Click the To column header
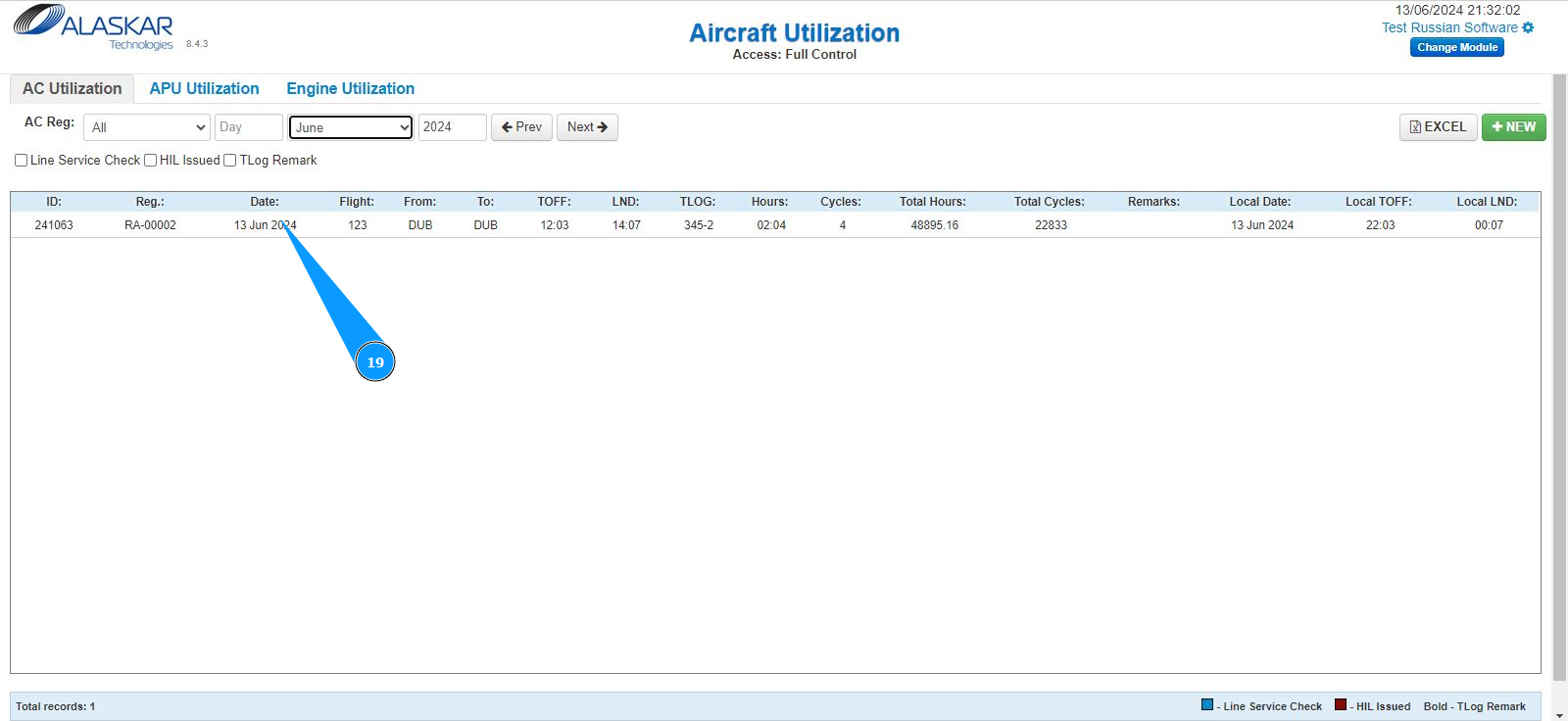1568x721 pixels. coord(485,202)
